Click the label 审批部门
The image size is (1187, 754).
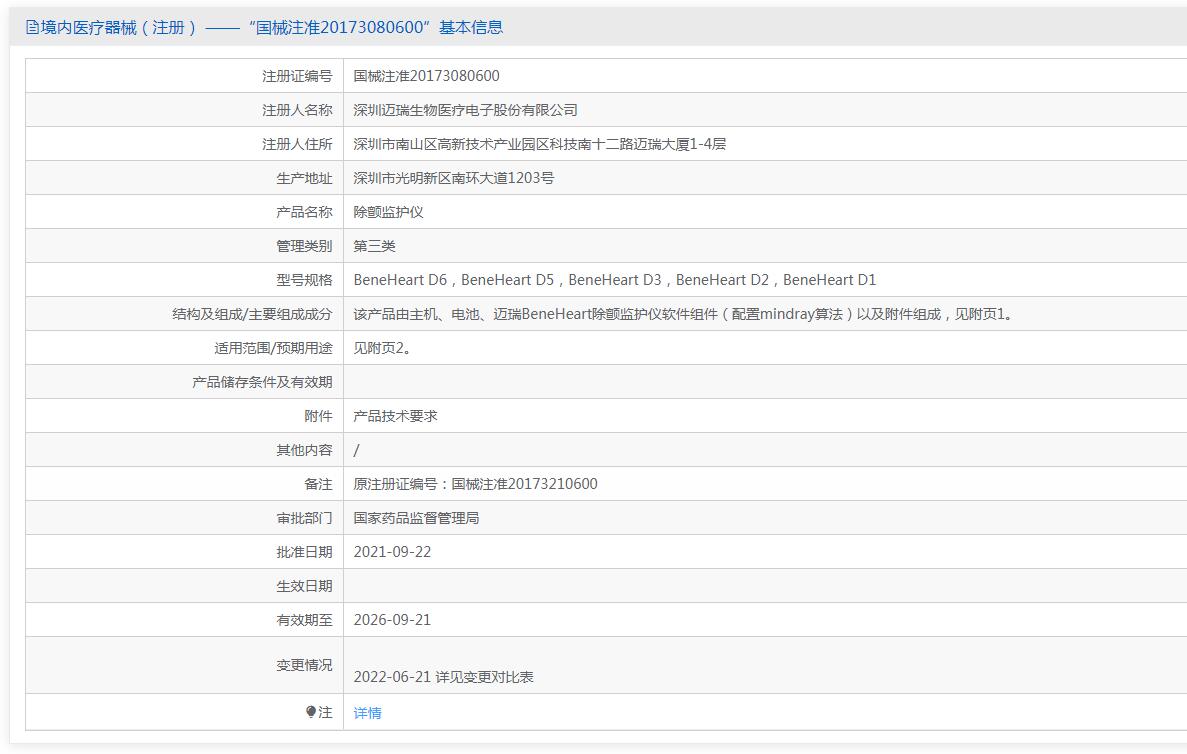point(304,519)
